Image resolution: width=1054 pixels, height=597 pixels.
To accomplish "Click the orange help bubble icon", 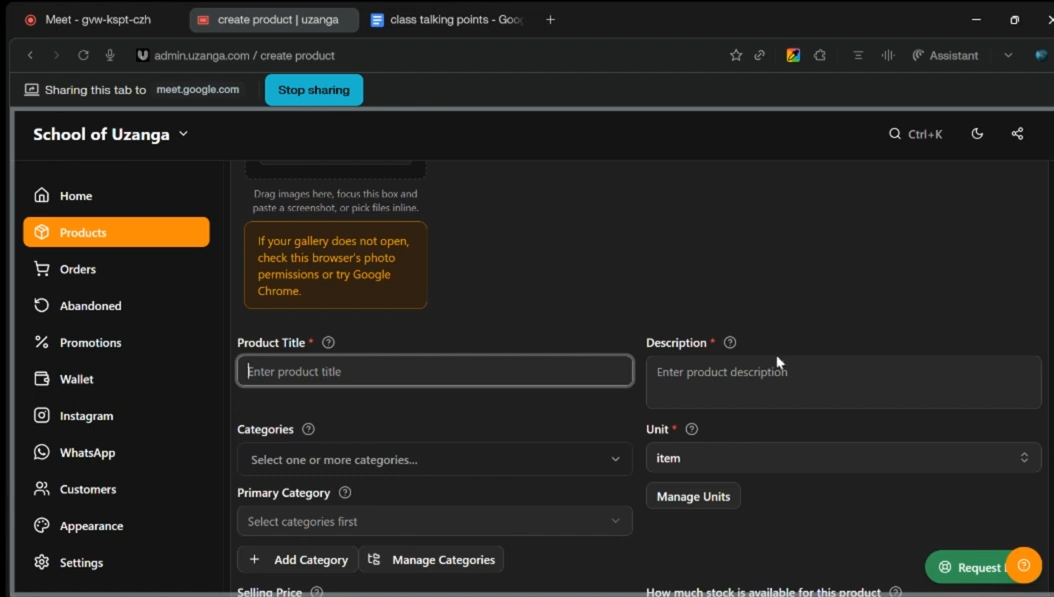I will coord(1024,565).
